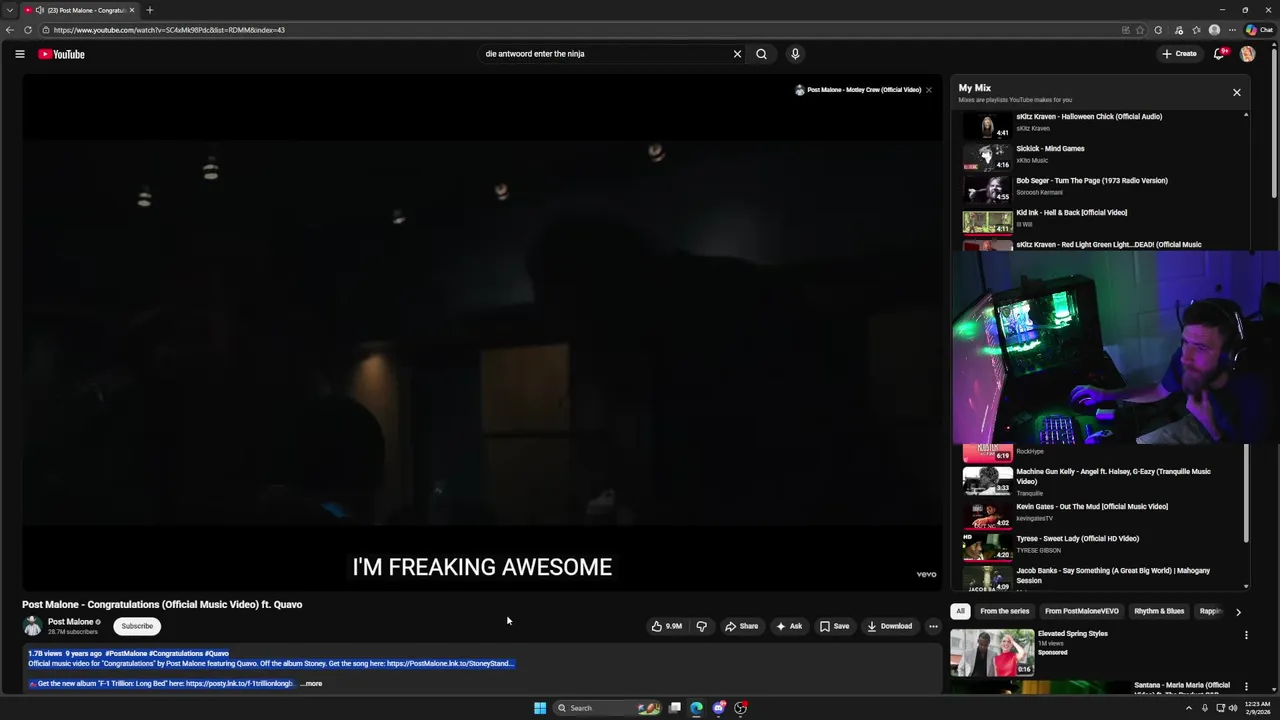Viewport: 1280px width, 720px height.
Task: Open the posty.lnk.to album link
Action: pyautogui.click(x=239, y=684)
